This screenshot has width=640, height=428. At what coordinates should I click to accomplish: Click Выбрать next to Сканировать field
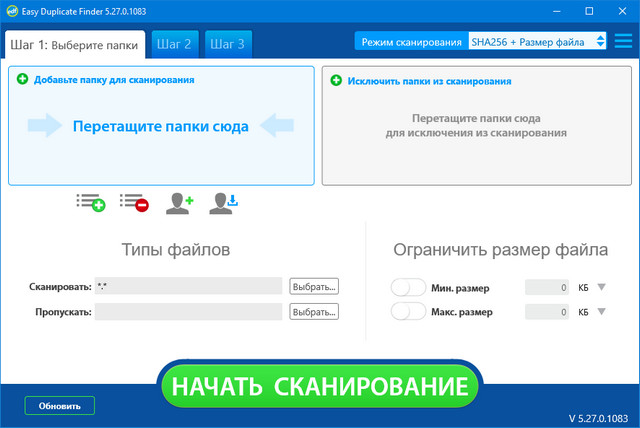(314, 287)
